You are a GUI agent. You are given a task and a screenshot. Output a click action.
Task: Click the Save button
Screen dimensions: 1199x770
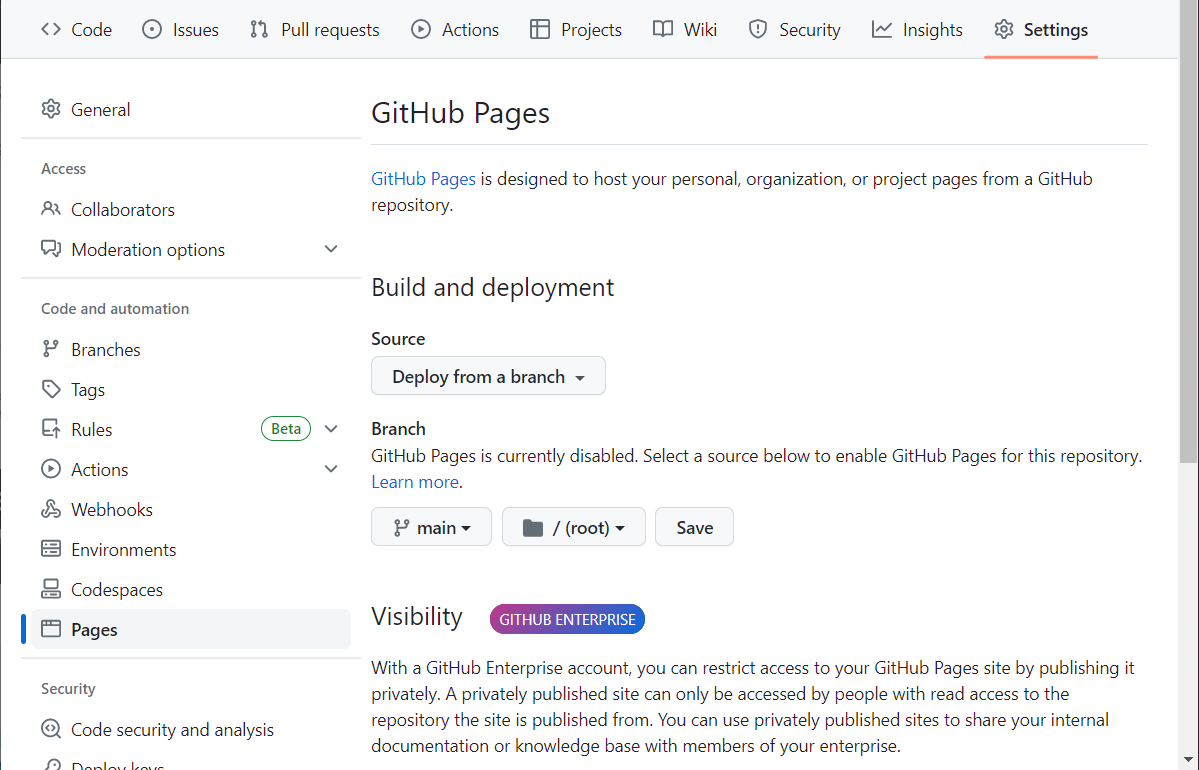tap(694, 527)
